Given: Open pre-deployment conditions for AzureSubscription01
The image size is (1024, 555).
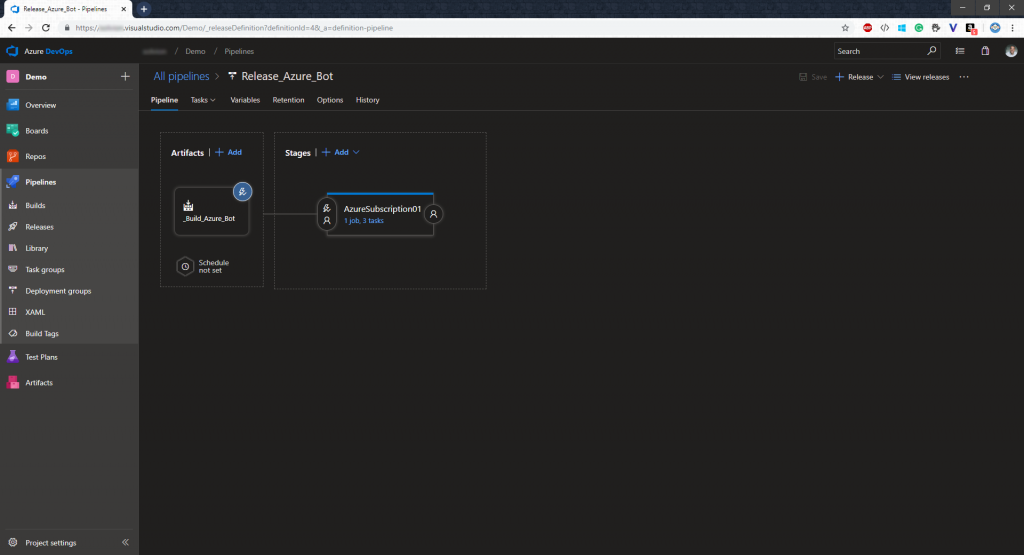Looking at the screenshot, I should coord(327,214).
